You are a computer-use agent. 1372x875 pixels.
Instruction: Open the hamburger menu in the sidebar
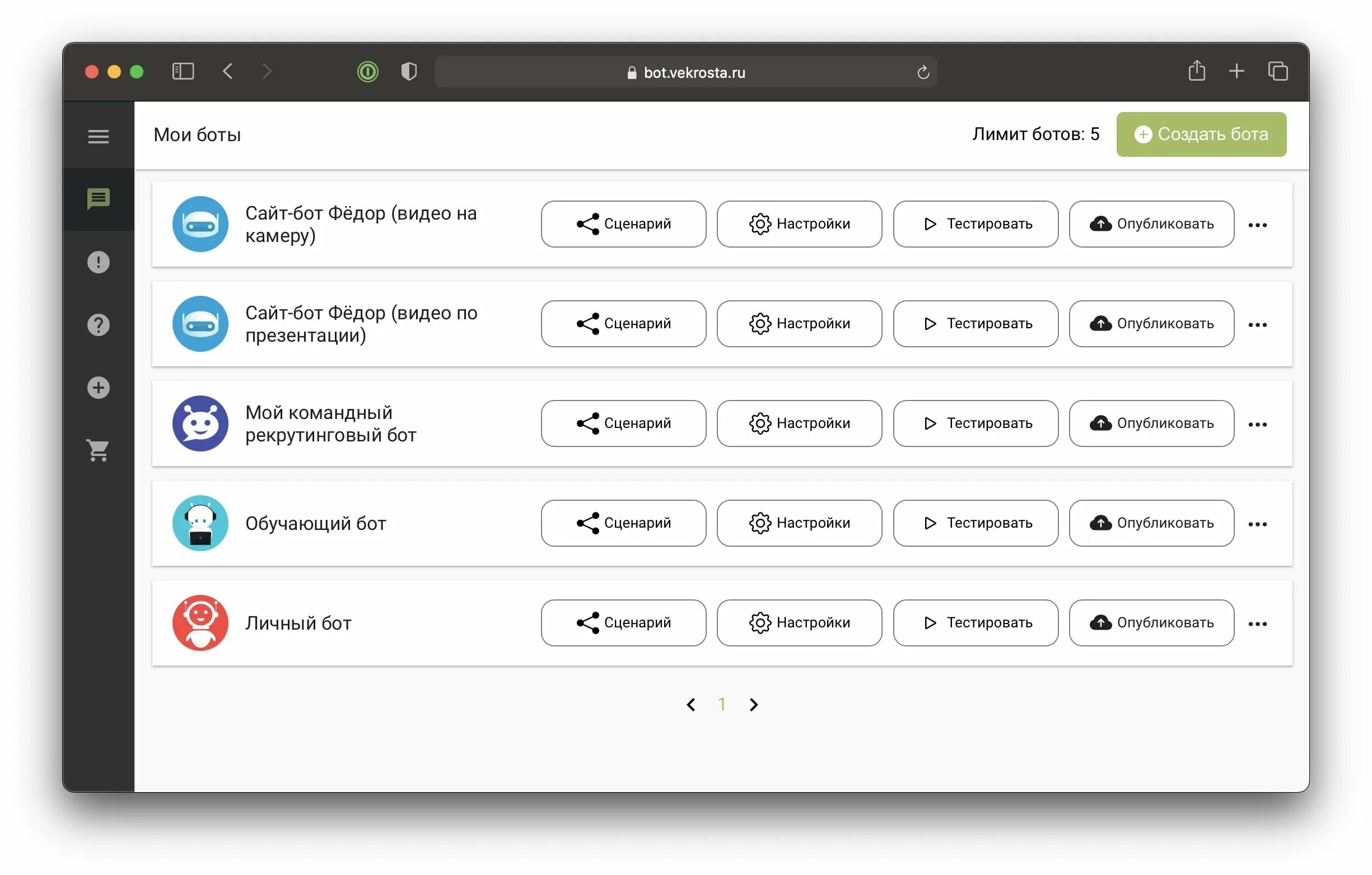click(x=99, y=136)
